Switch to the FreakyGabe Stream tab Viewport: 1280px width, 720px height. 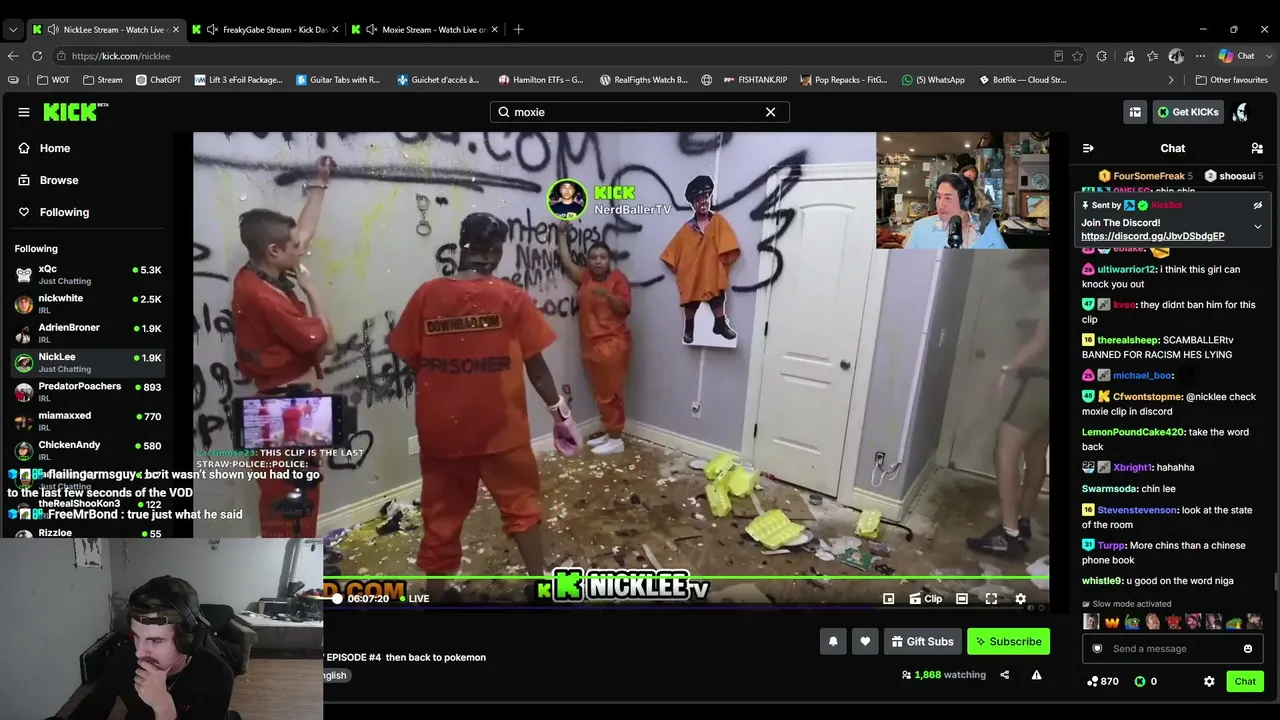[265, 30]
